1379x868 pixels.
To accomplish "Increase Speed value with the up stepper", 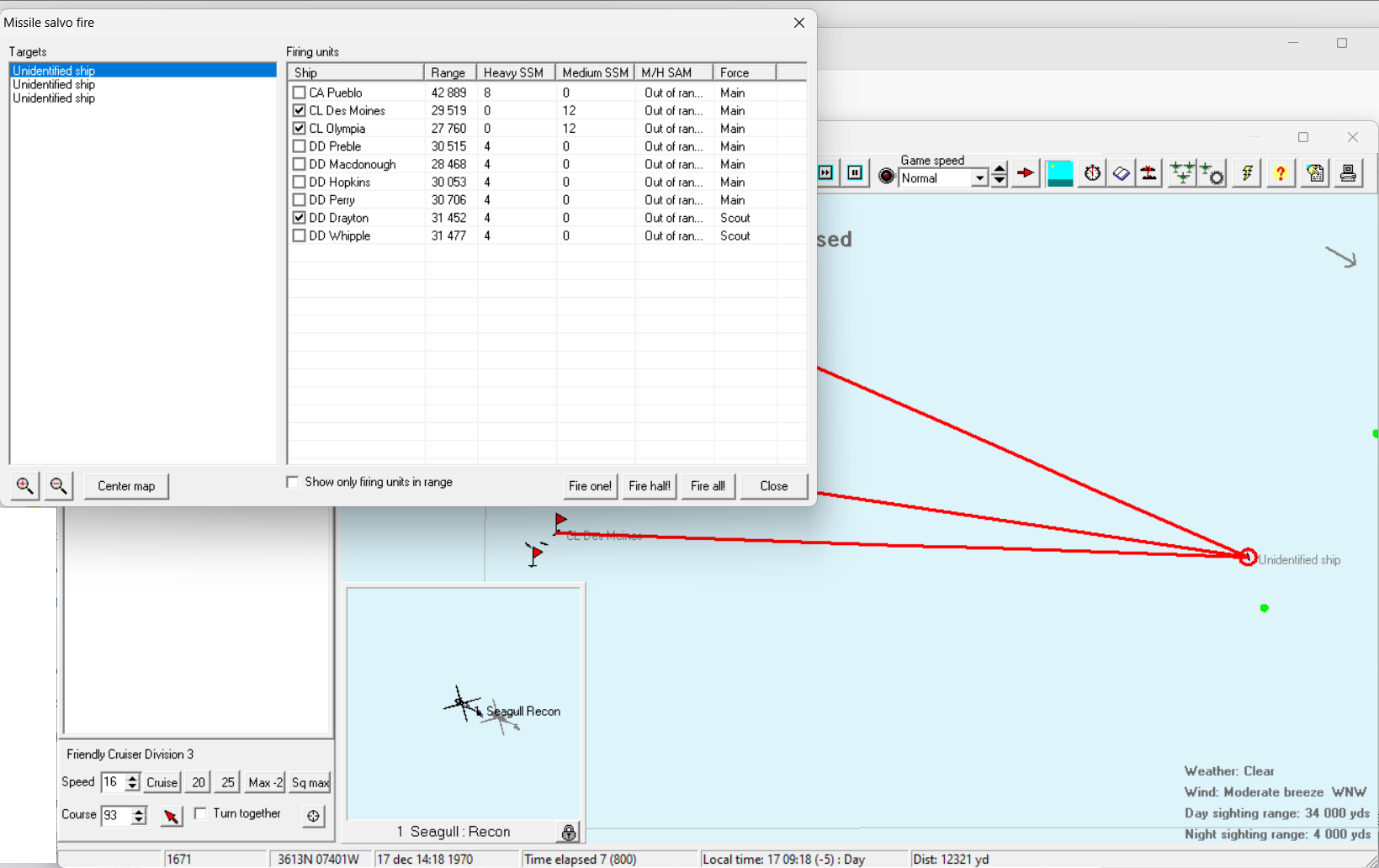I will (132, 778).
